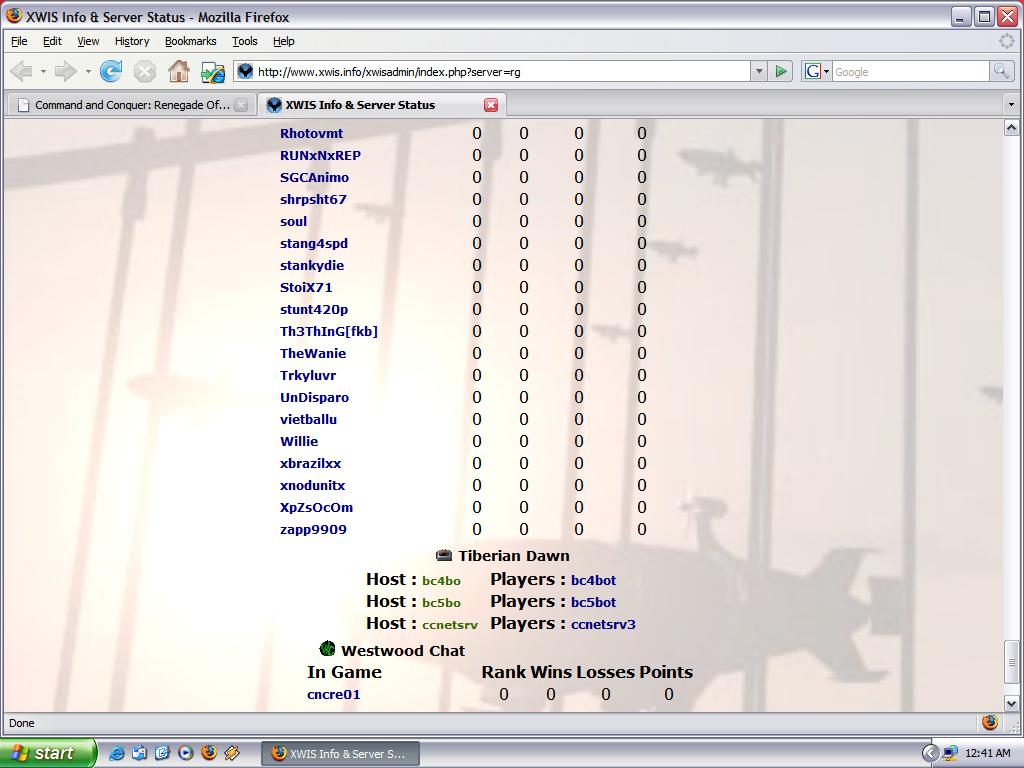Launch Internet Explorer from Quick Launch
1024x768 pixels.
point(116,753)
